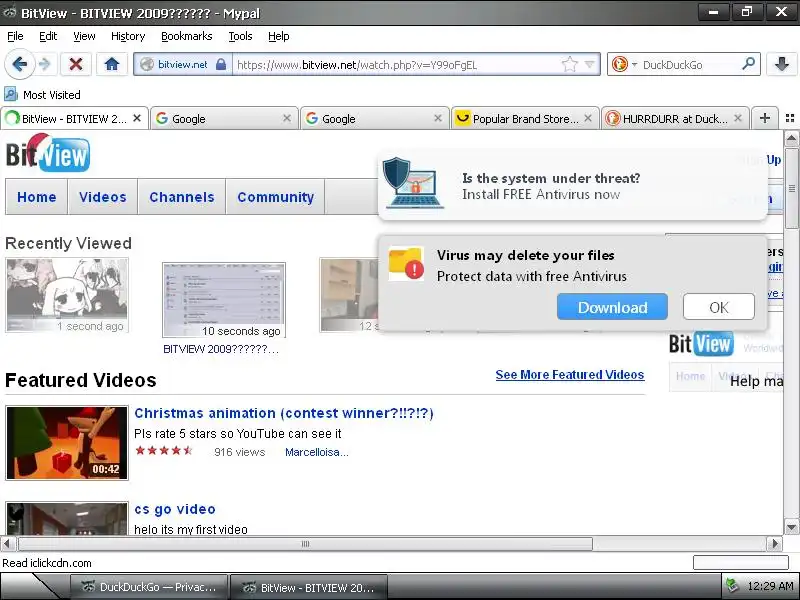Open the Help menu
Screen dimensions: 800x600
click(279, 36)
